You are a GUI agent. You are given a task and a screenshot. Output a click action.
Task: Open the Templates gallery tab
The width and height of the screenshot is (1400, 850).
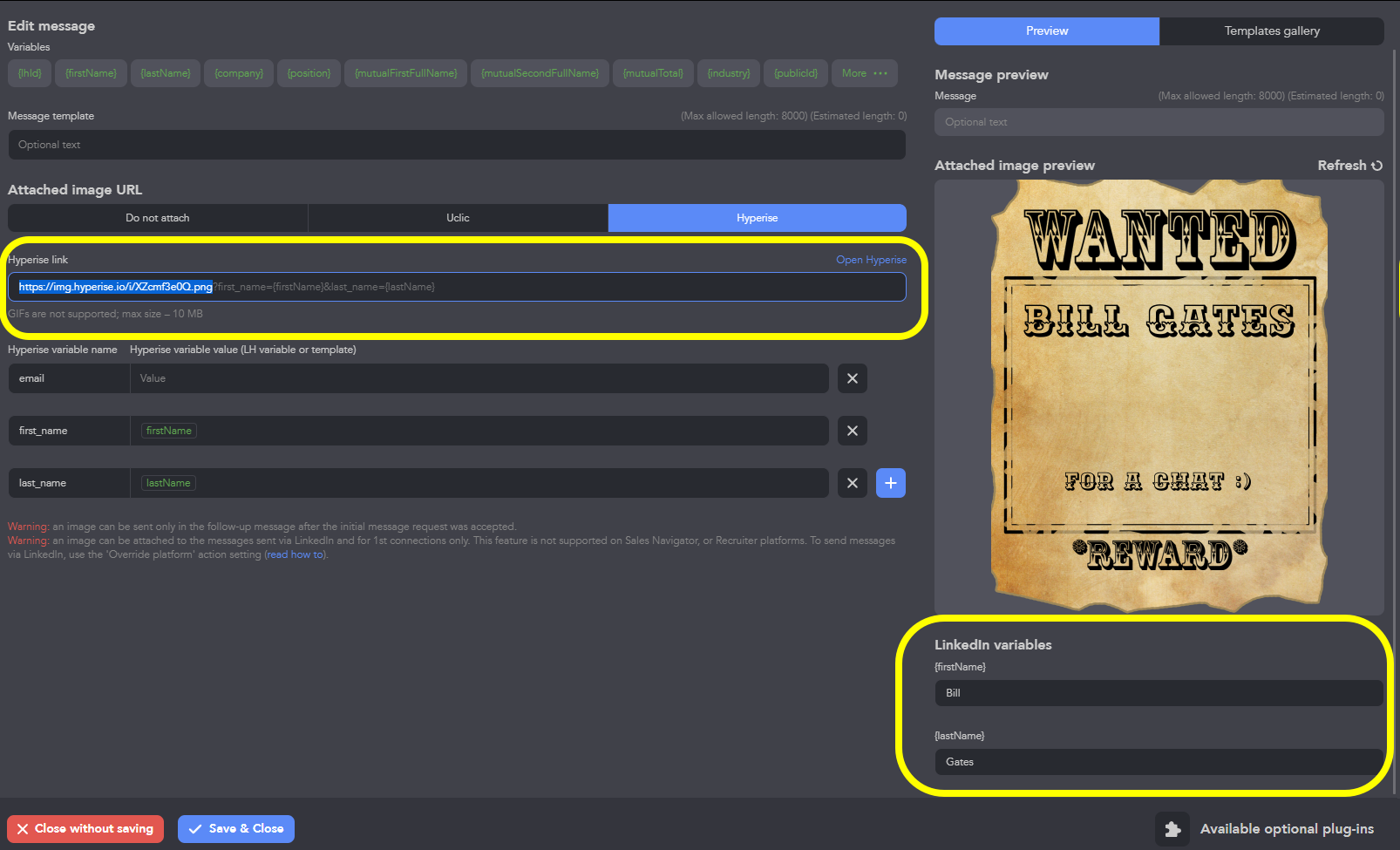click(x=1272, y=31)
